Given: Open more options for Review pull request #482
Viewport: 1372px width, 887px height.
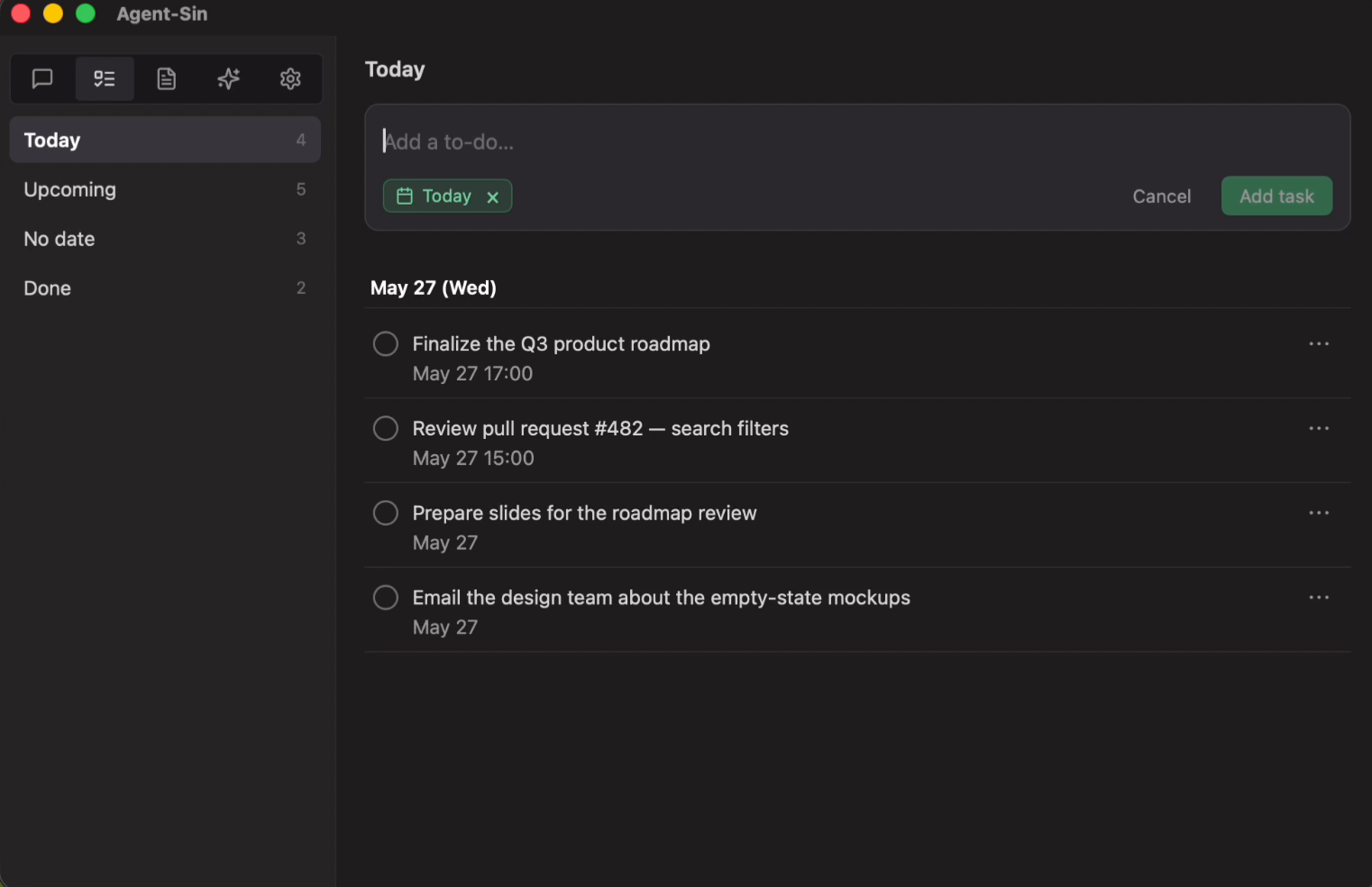Looking at the screenshot, I should pos(1319,428).
